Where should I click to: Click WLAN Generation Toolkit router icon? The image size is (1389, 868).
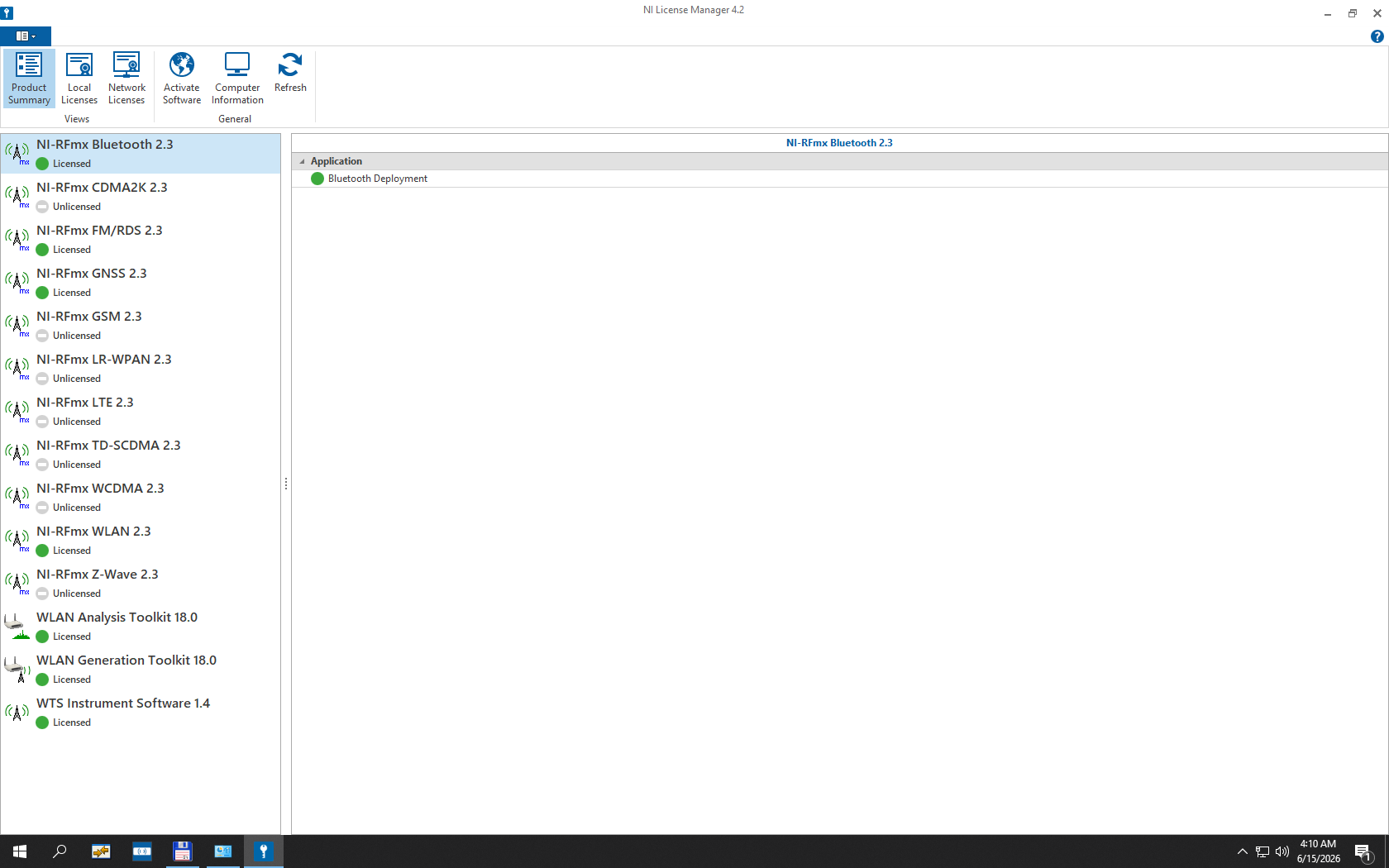click(x=17, y=669)
